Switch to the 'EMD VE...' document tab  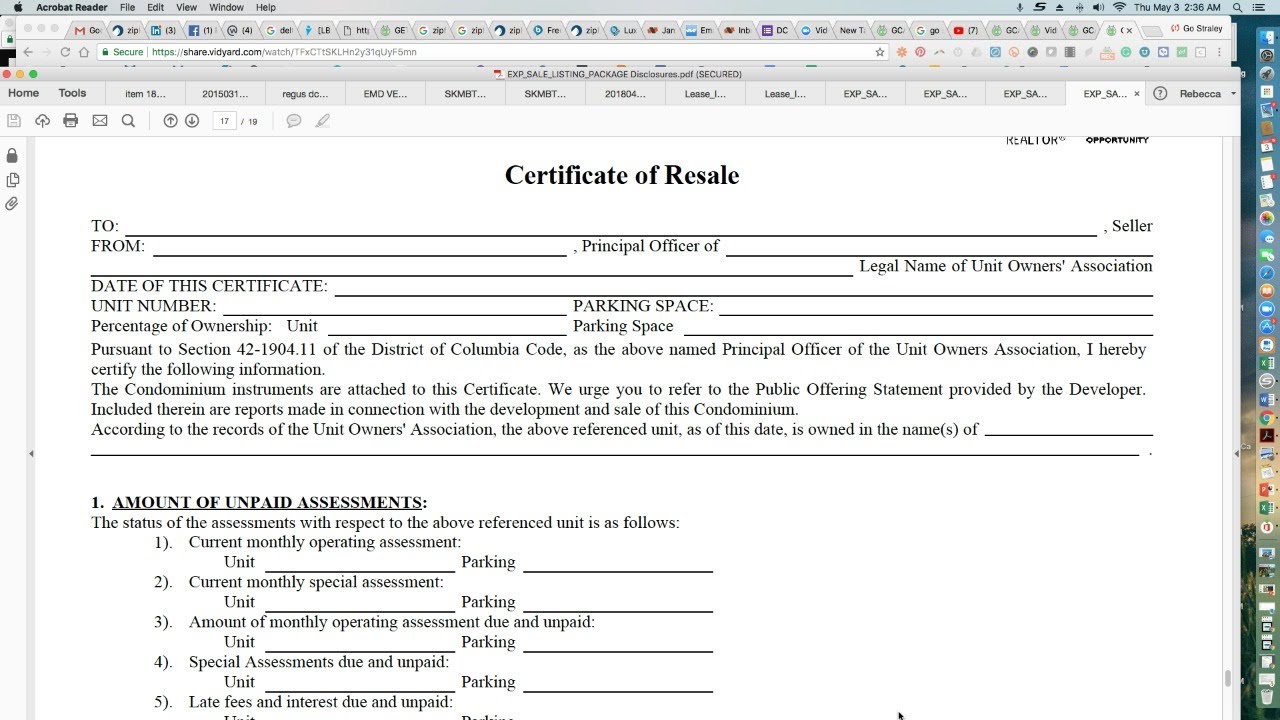tap(385, 94)
